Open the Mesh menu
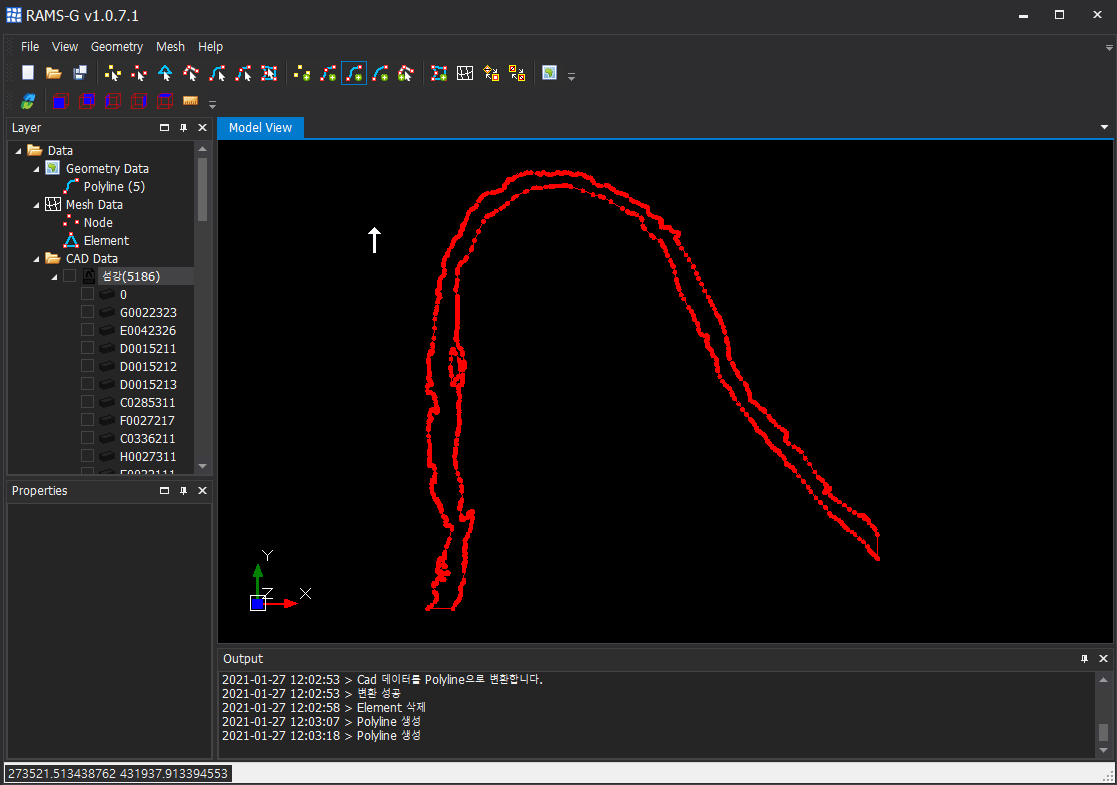1117x785 pixels. pos(170,46)
